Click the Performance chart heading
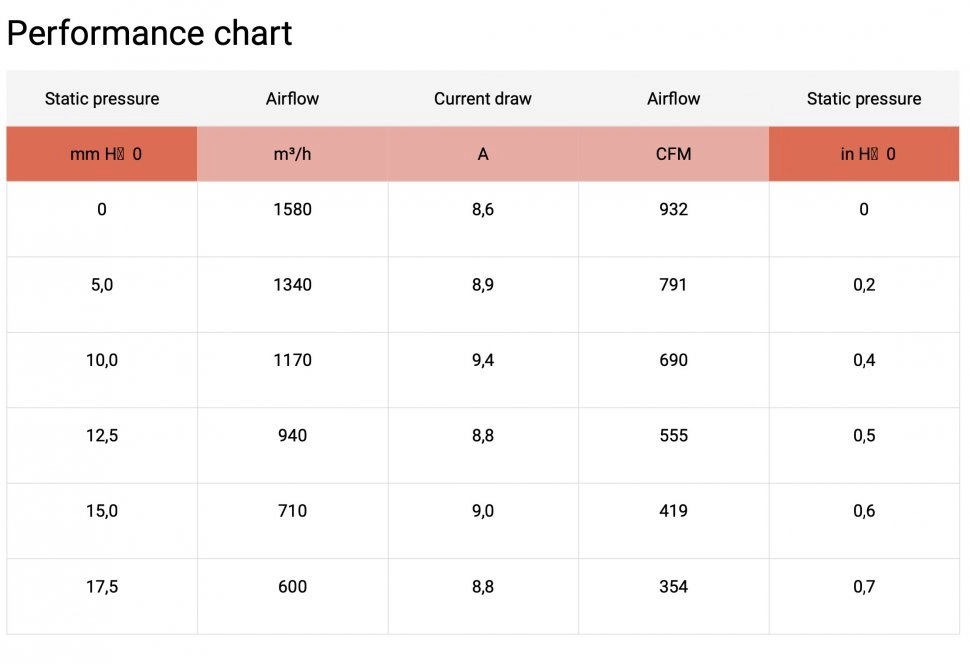This screenshot has width=970, height=664. tap(150, 33)
